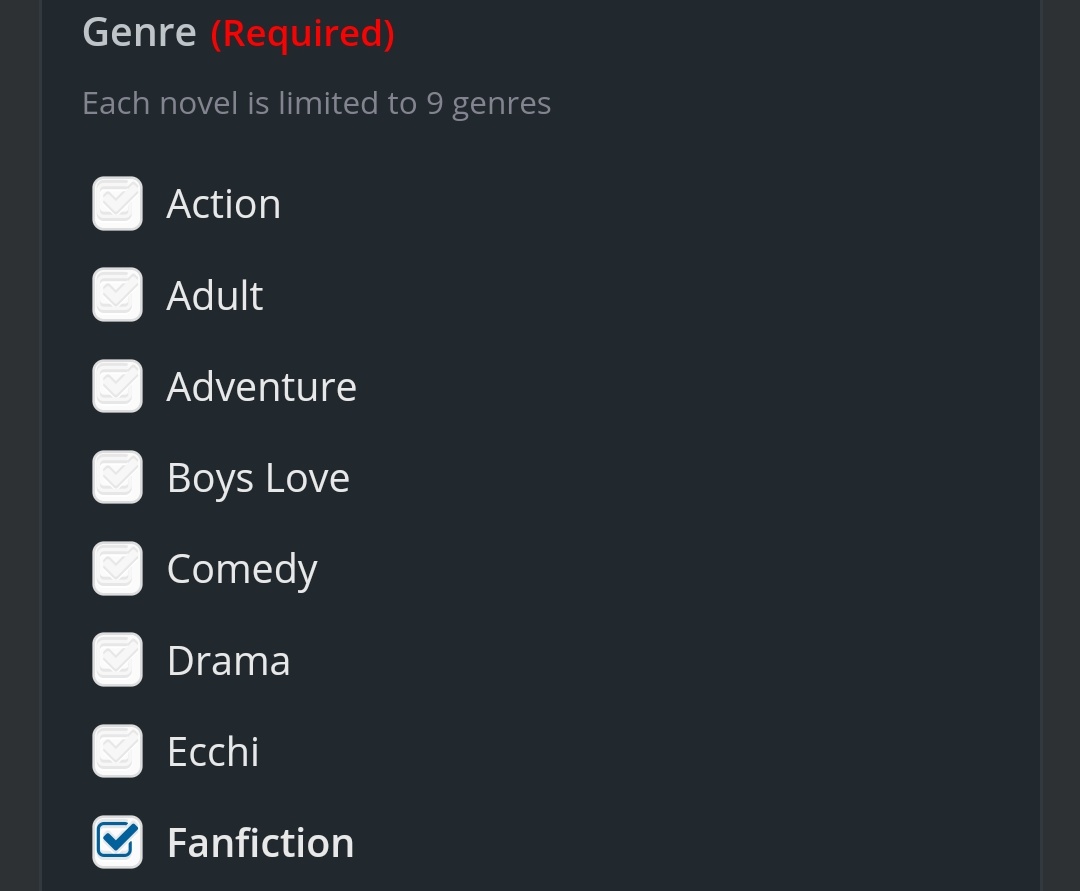This screenshot has width=1080, height=891.
Task: Click the "Comedy" genre label
Action: tap(241, 570)
